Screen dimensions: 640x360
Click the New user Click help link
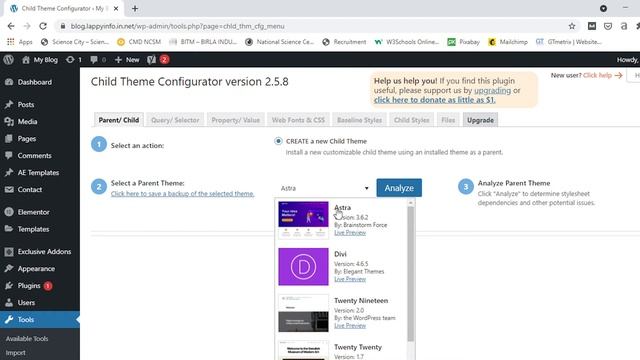tap(602, 75)
